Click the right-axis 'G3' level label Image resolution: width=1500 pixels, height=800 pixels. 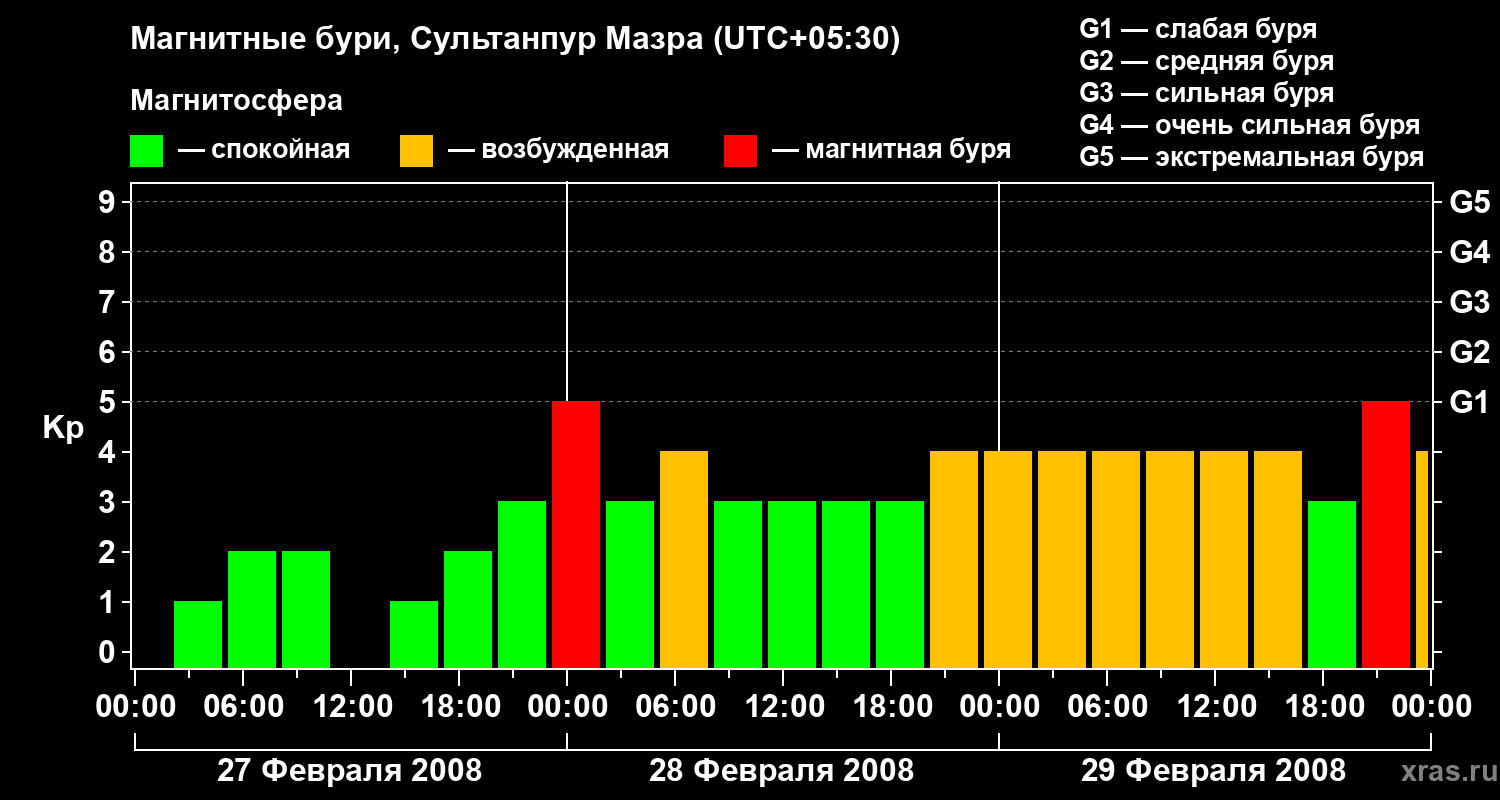coord(1469,302)
